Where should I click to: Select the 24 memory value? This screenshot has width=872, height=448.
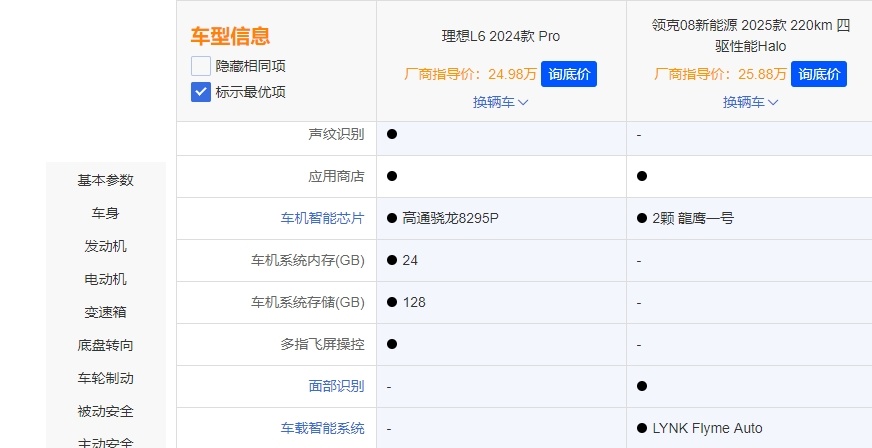pyautogui.click(x=410, y=260)
